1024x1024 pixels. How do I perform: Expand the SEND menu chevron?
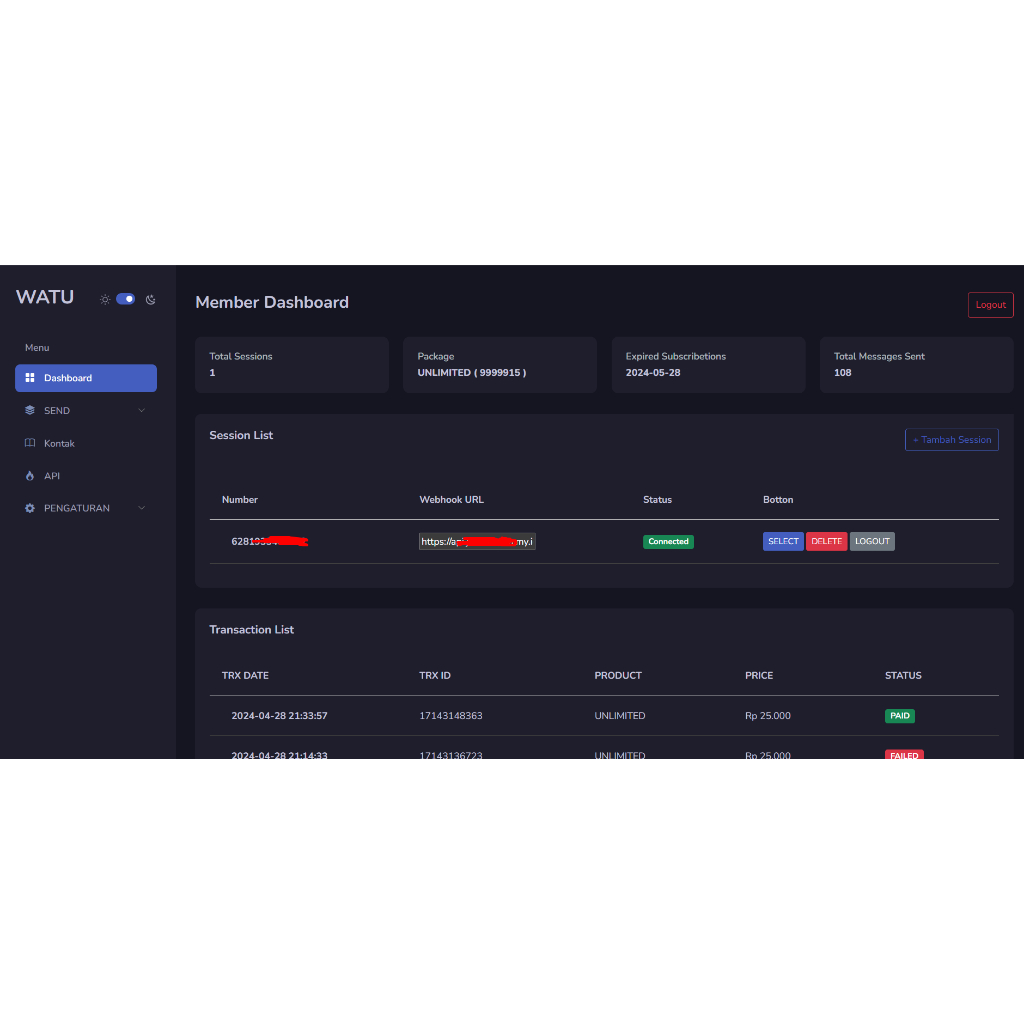141,411
